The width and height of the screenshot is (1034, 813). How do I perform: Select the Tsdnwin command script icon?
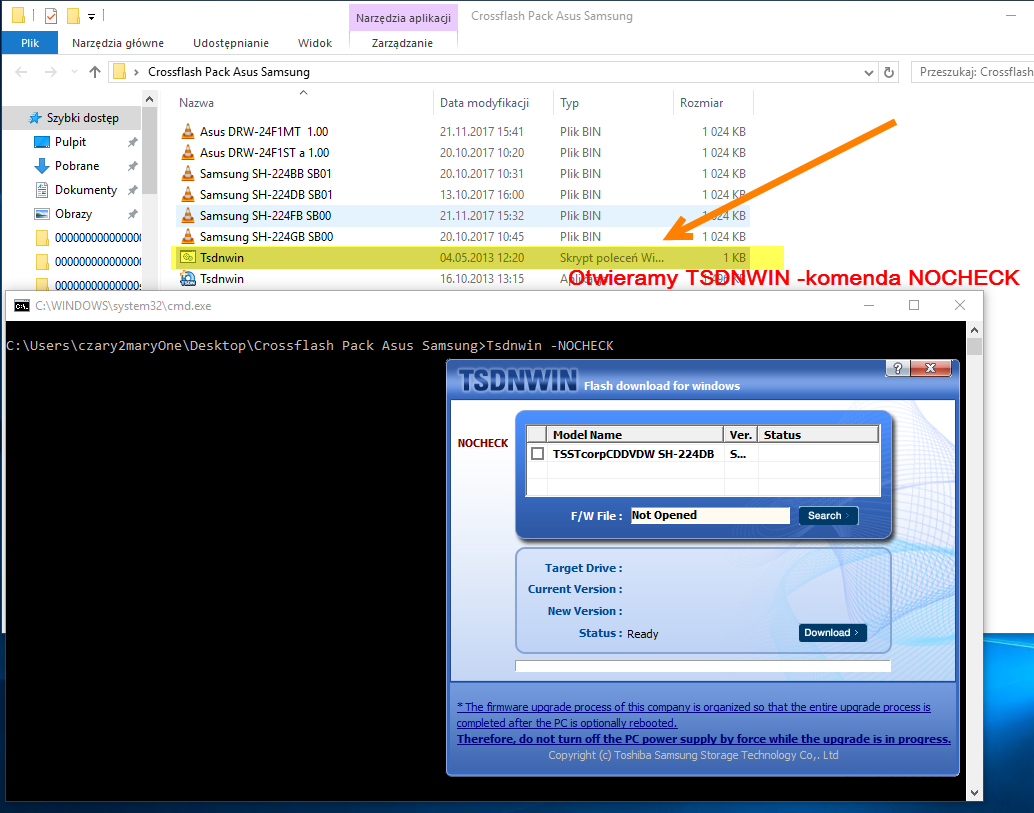coord(188,257)
